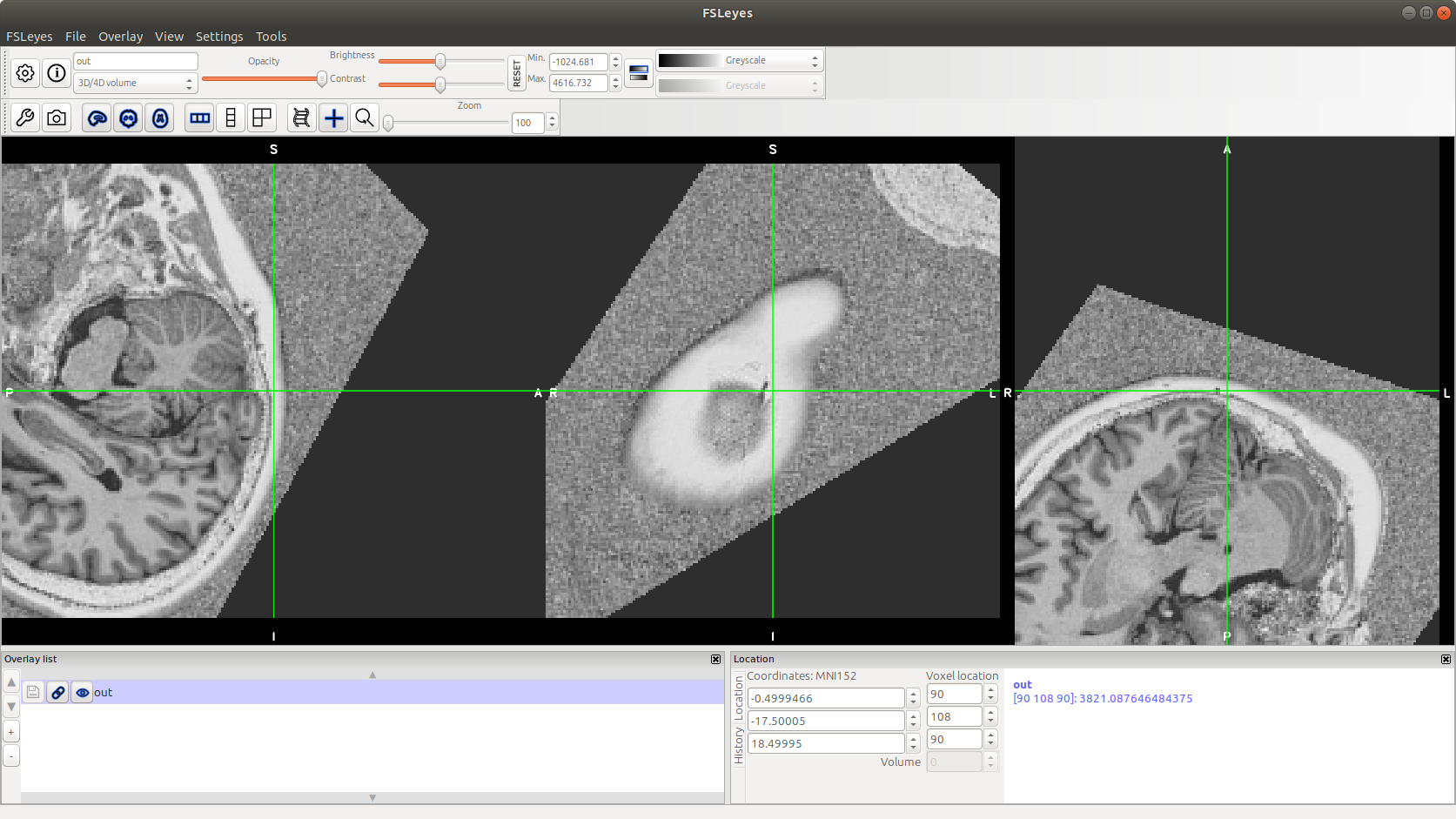1456x819 pixels.
Task: Click the save icon beside the out overlay
Action: (x=33, y=692)
